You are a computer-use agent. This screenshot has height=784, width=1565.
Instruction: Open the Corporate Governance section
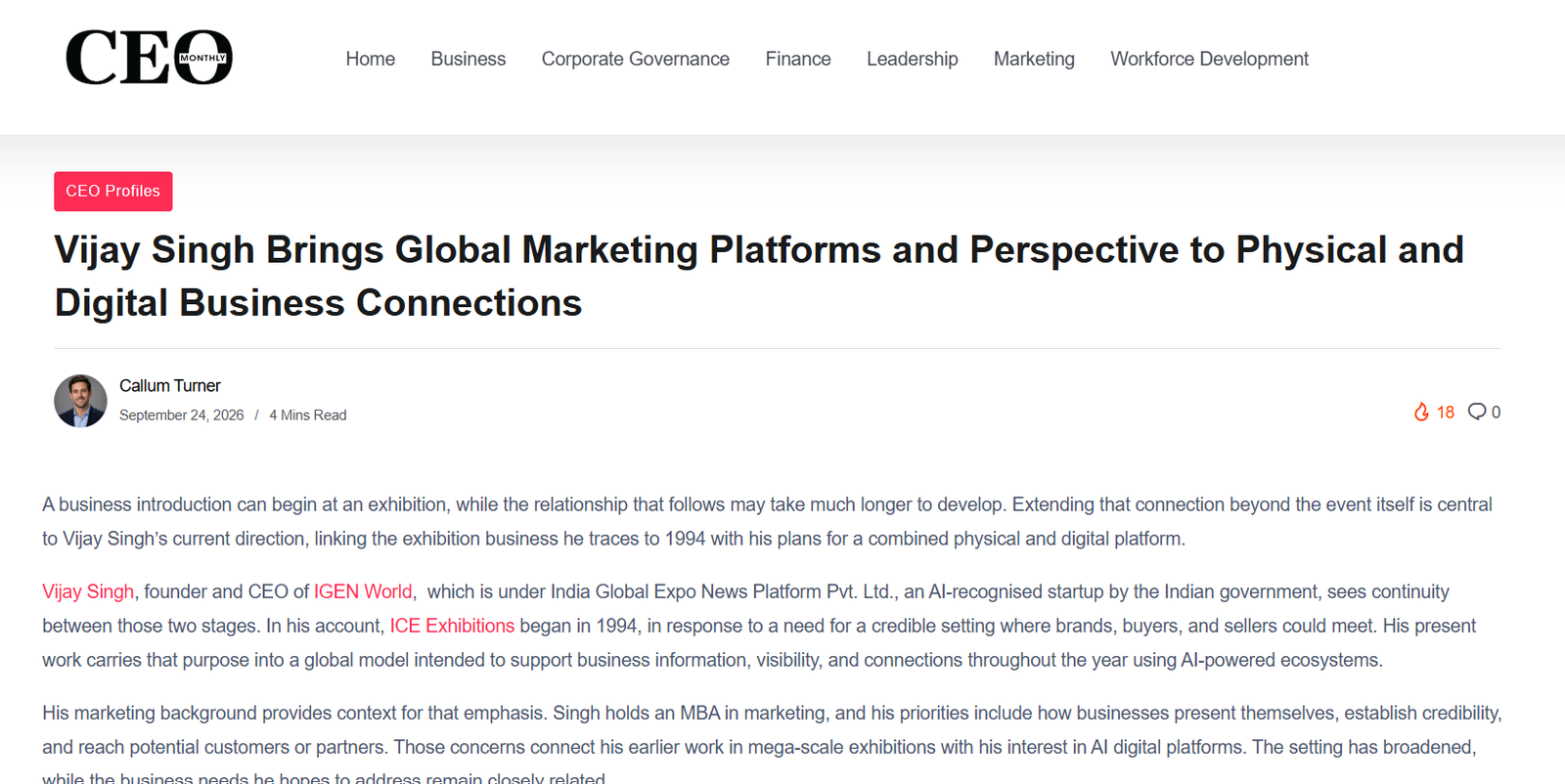point(636,59)
